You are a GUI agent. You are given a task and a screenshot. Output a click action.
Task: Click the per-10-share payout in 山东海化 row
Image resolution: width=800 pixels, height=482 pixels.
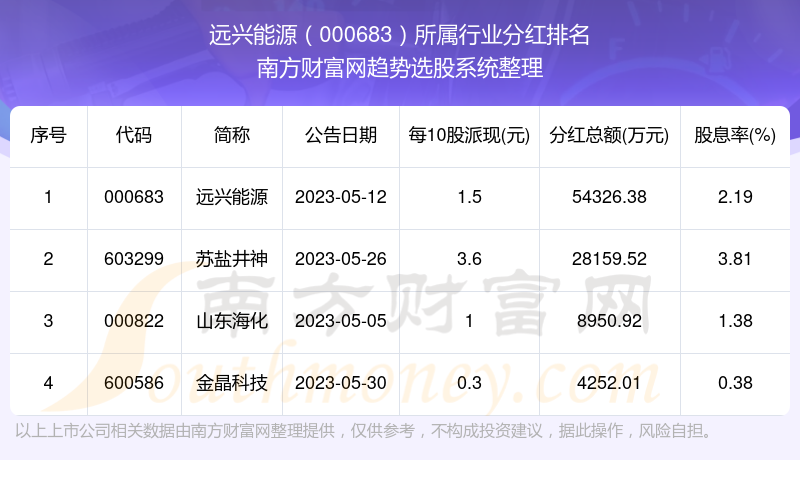click(469, 321)
